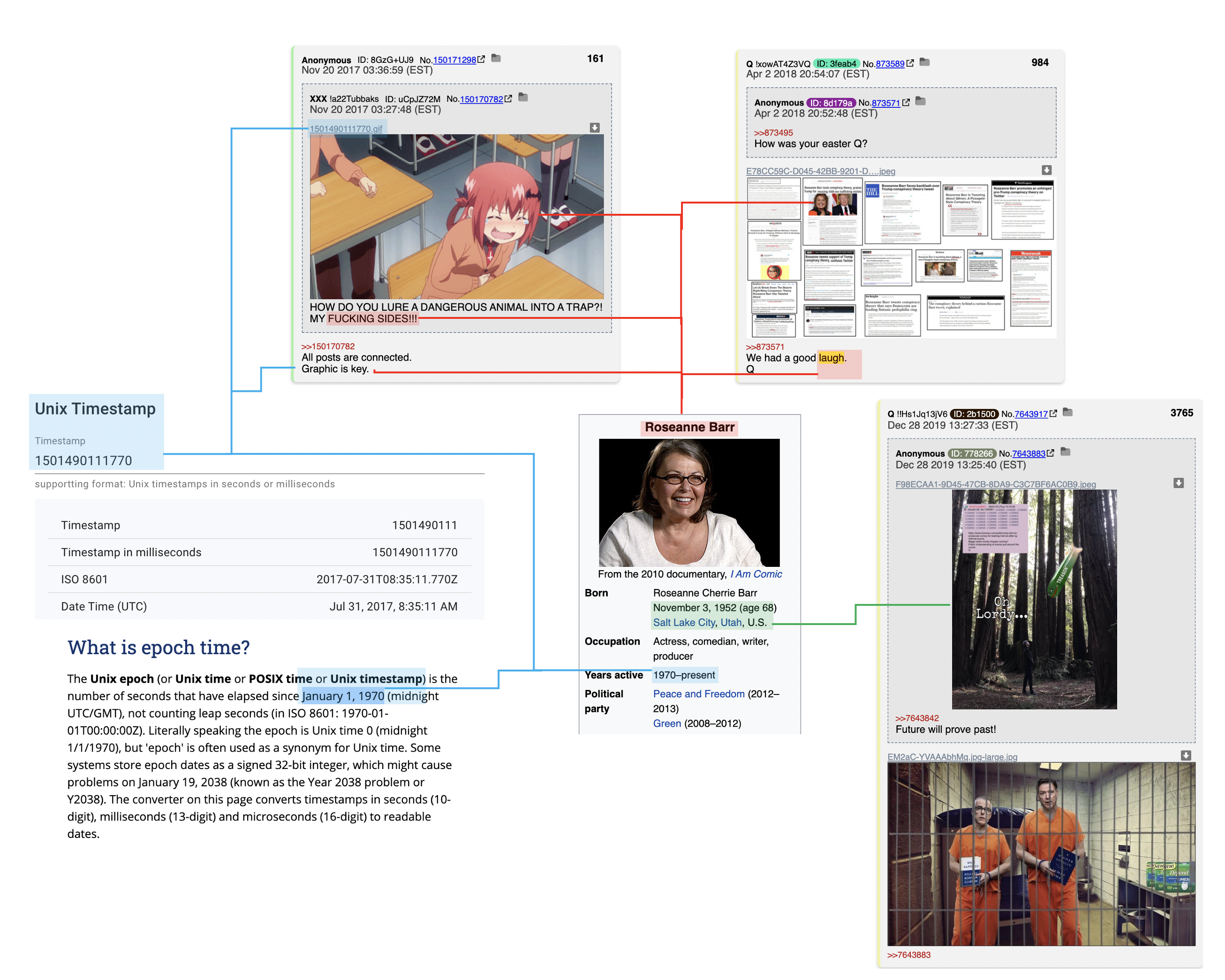Click folder icon next to post No.150171298
The image size is (1225, 980).
pos(496,59)
